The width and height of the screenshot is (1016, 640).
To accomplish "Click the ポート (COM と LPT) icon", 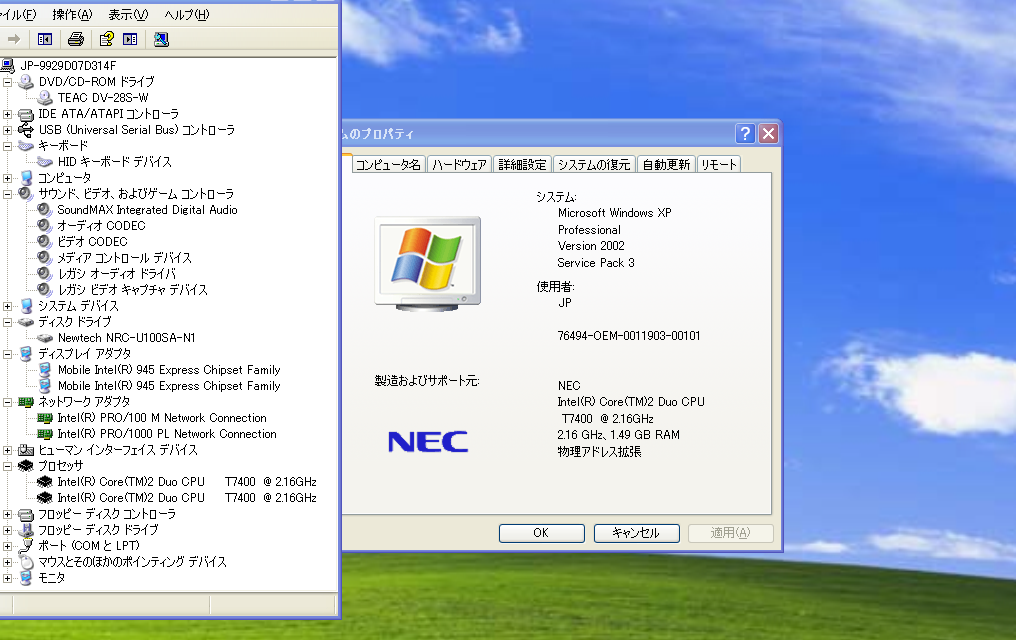I will pos(26,546).
